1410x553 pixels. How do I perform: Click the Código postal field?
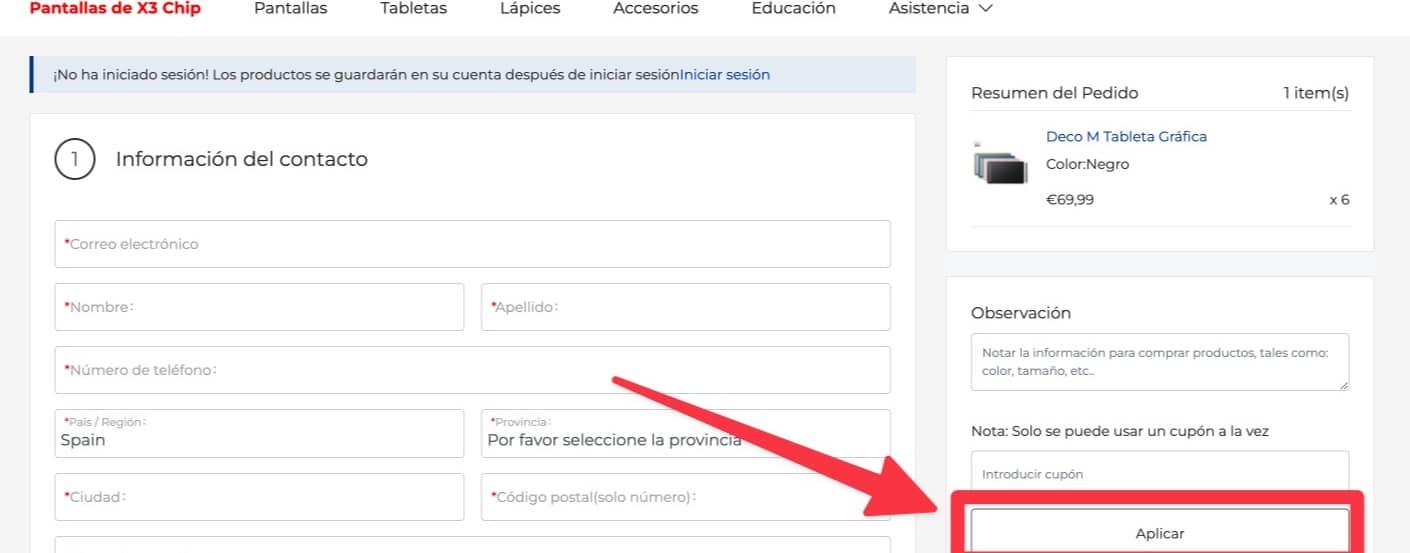tap(685, 497)
